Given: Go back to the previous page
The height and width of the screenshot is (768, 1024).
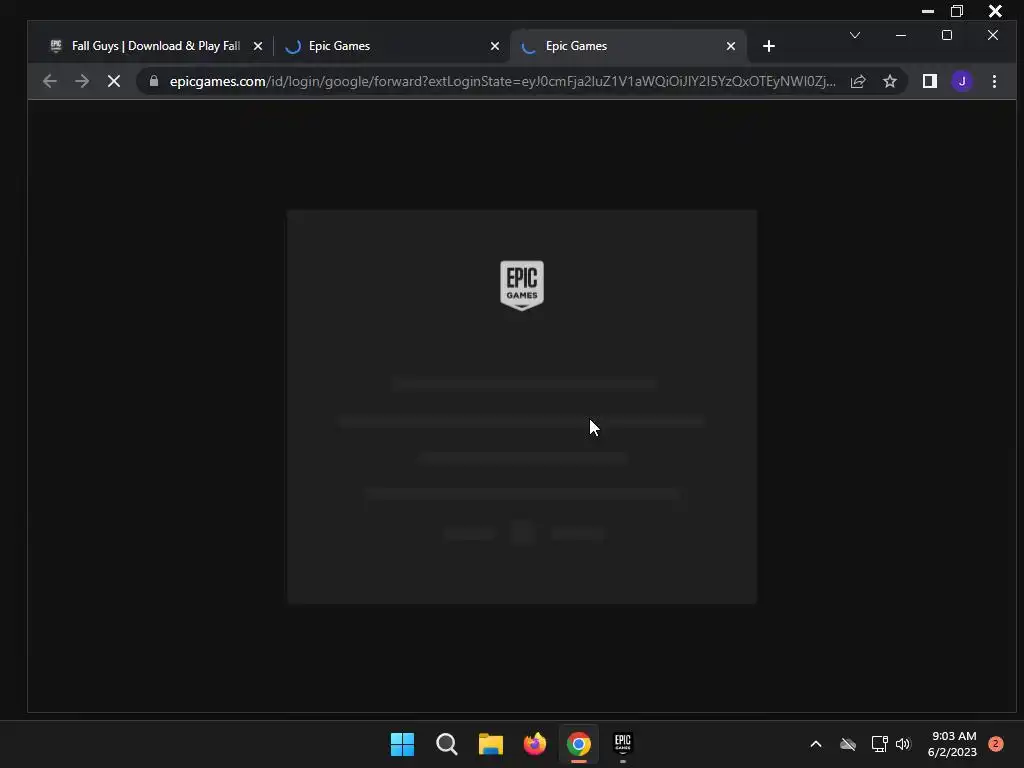Looking at the screenshot, I should (x=50, y=82).
